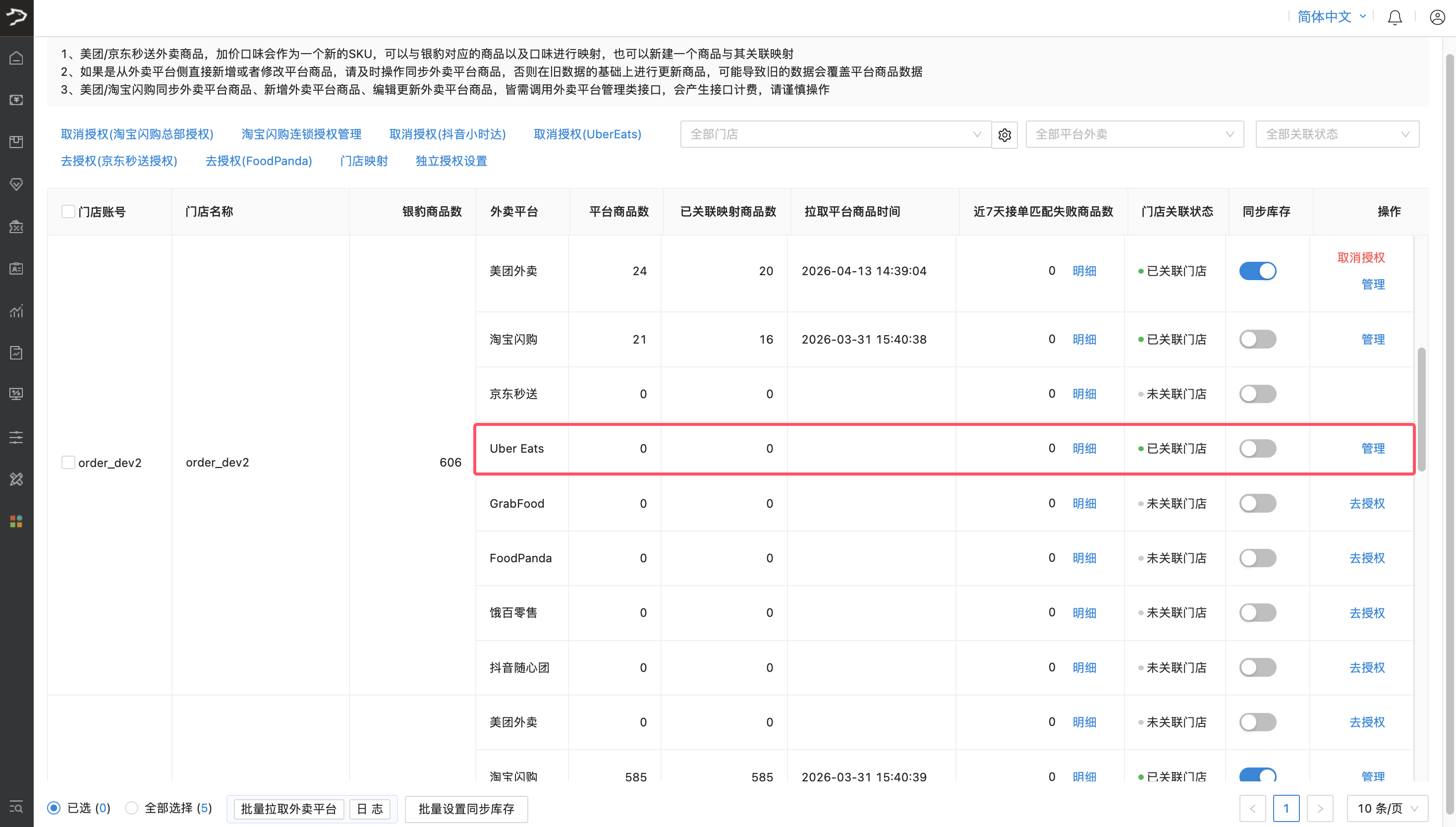Go to next page arrow
This screenshot has height=827, width=1456.
1320,808
